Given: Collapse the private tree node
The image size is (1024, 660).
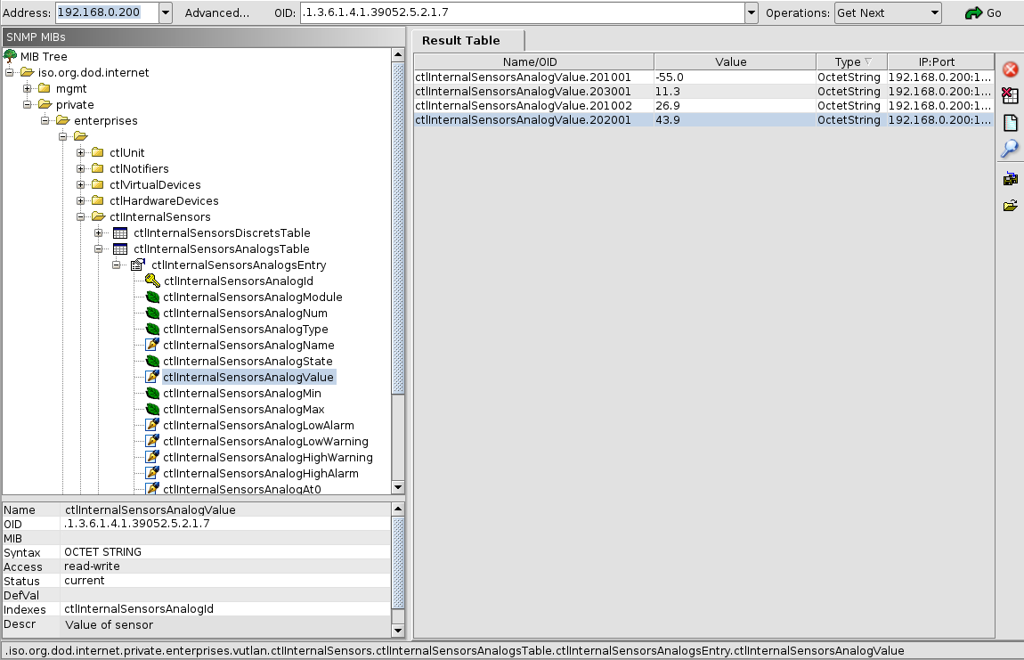Looking at the screenshot, I should (27, 104).
